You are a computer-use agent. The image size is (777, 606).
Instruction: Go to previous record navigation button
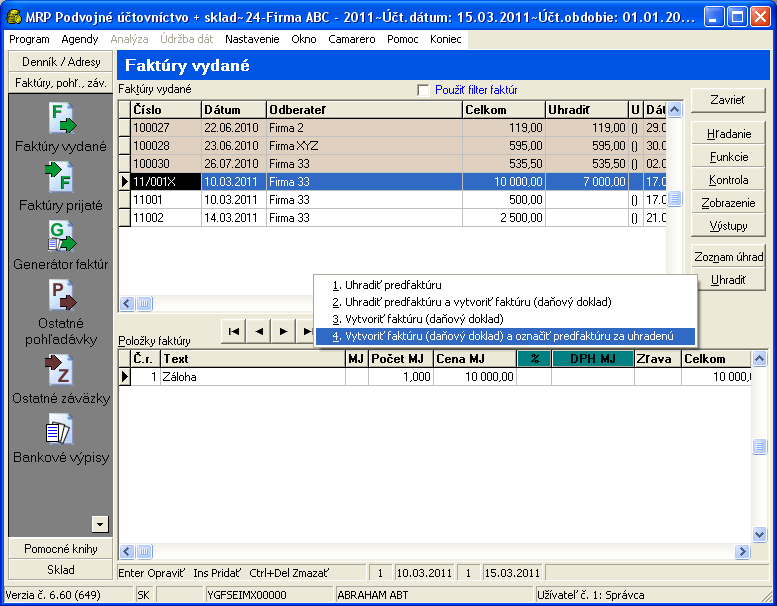[x=259, y=331]
